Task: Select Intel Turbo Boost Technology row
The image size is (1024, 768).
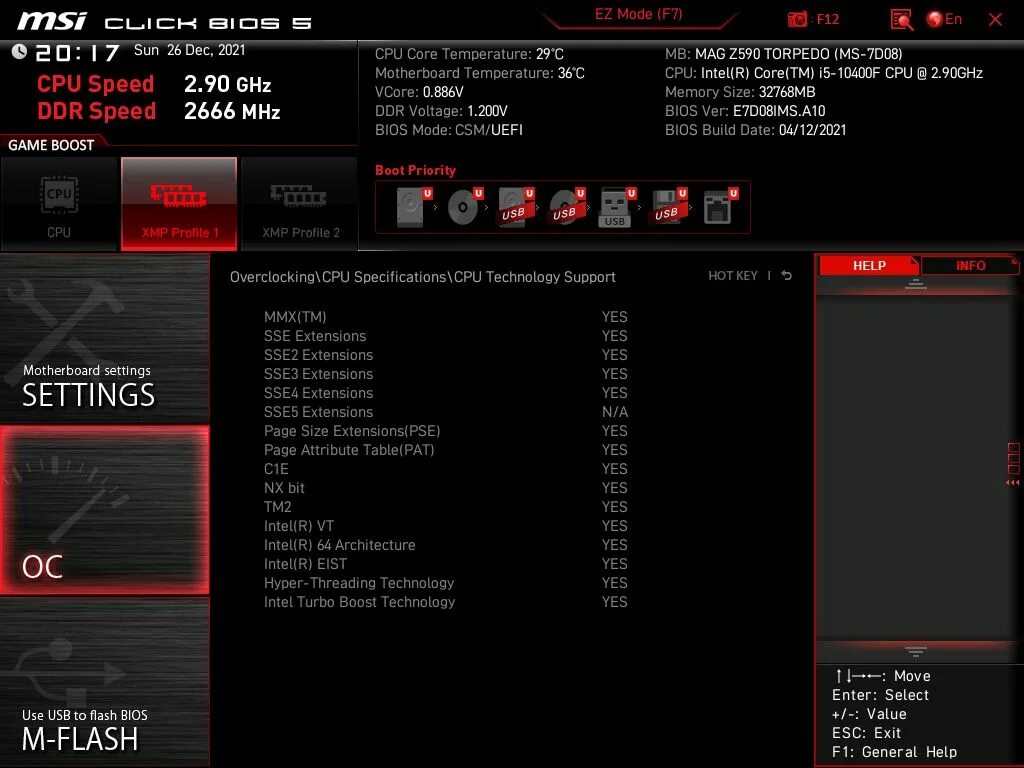Action: 445,601
